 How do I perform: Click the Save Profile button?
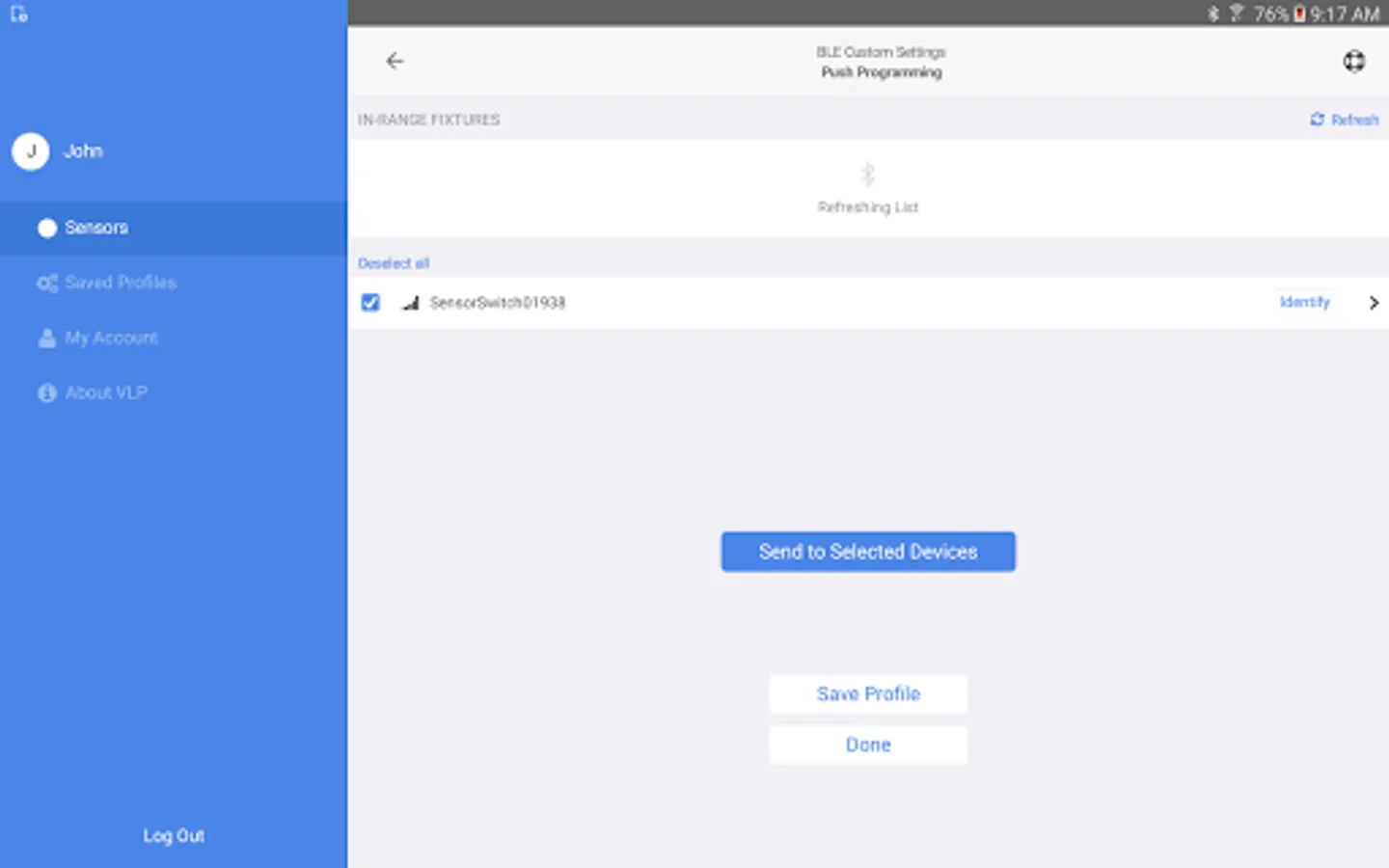(x=868, y=694)
